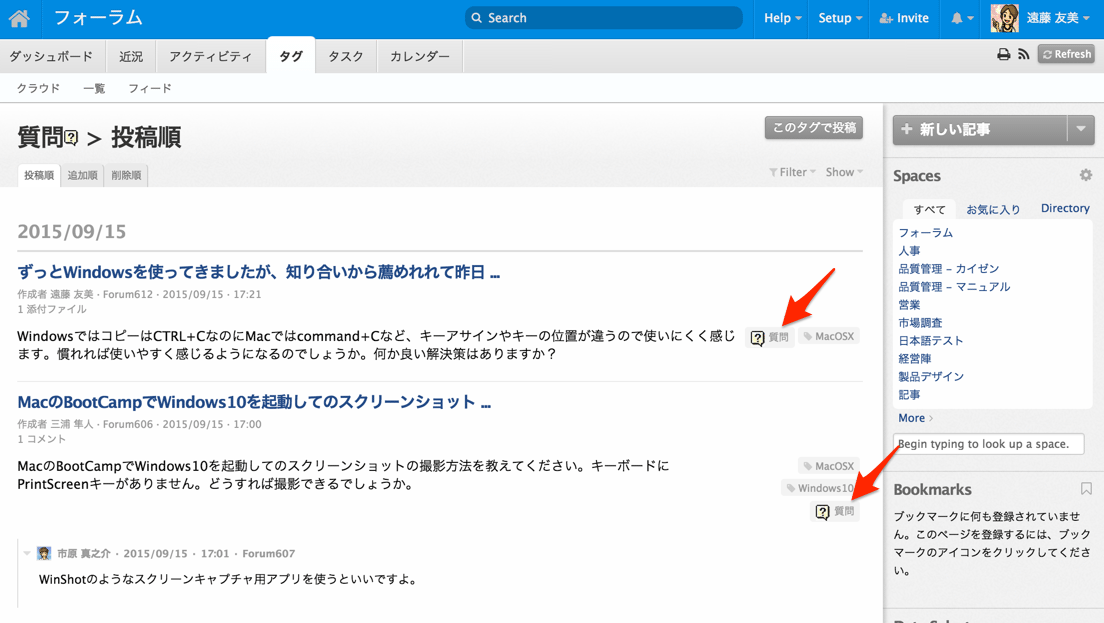Open post MacのBootCampでWindows10を起動

point(253,402)
